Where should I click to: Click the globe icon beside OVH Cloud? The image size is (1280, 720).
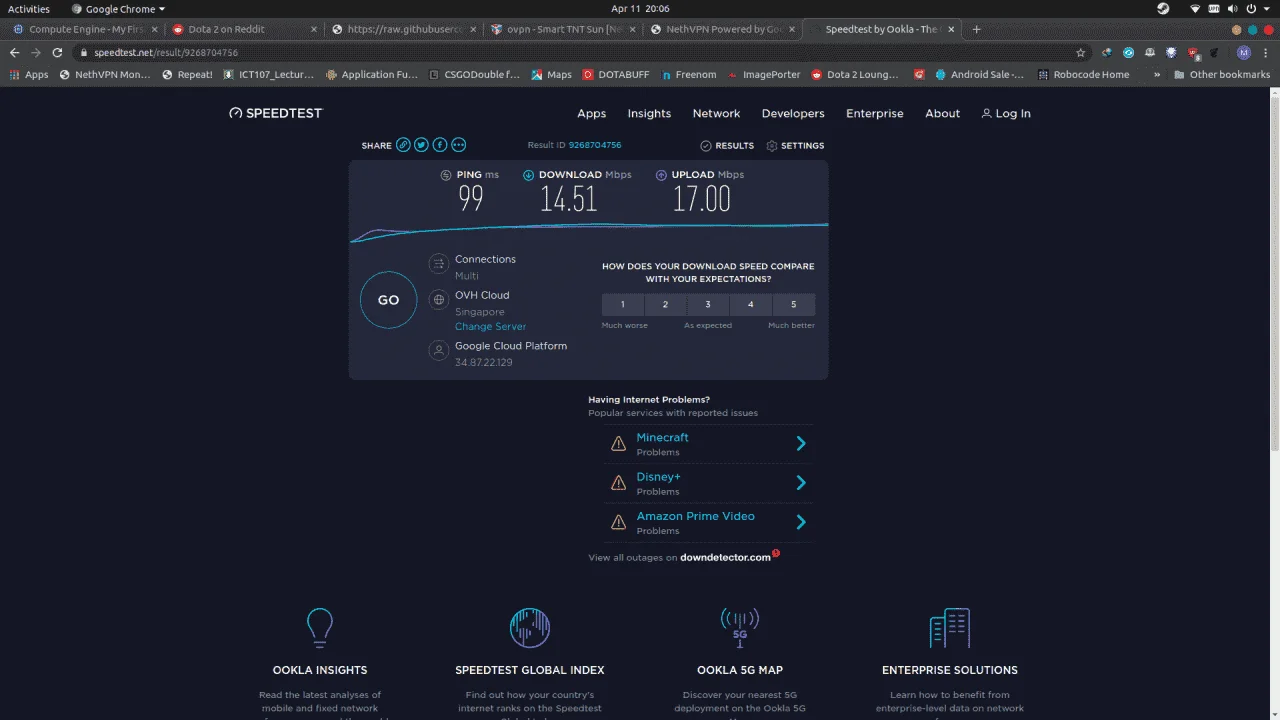437,300
